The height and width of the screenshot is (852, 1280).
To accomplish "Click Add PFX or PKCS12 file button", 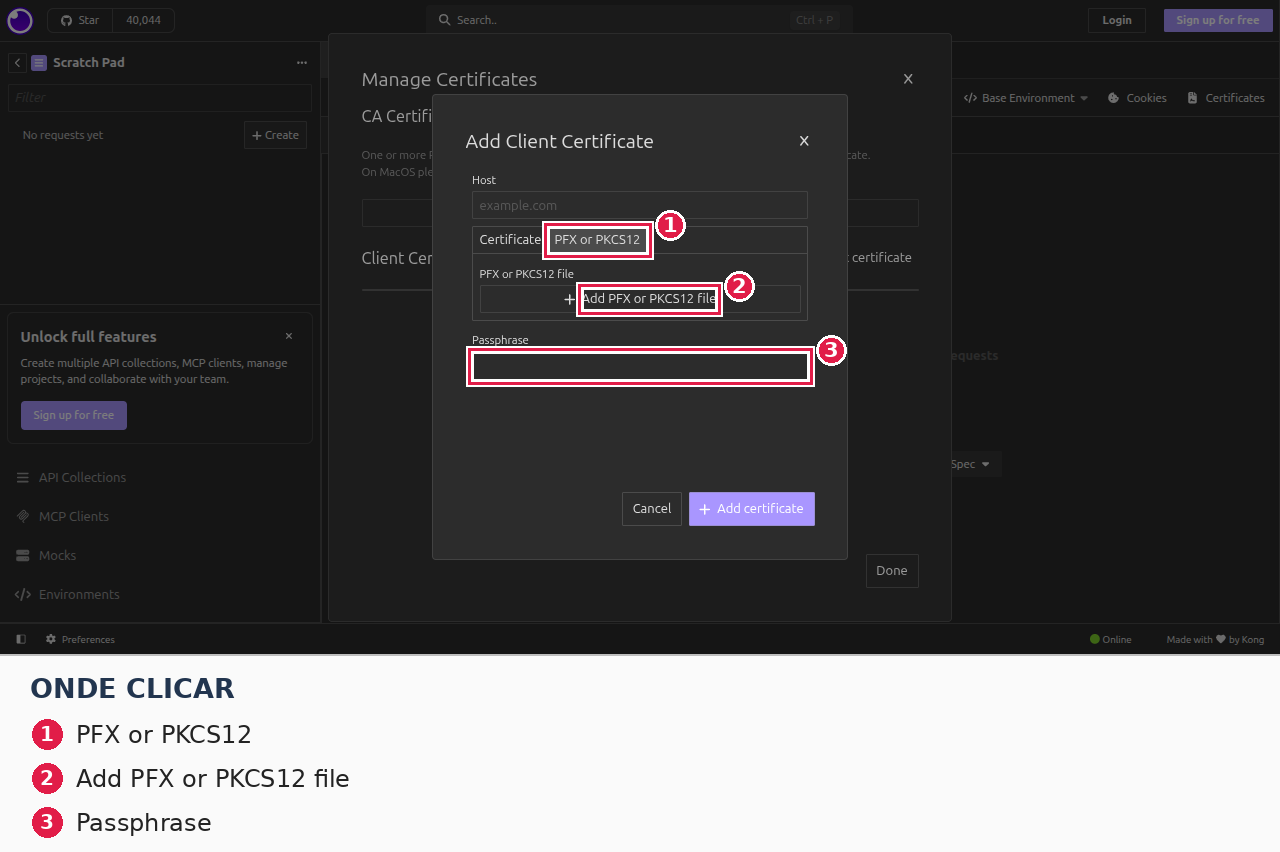I will point(640,299).
